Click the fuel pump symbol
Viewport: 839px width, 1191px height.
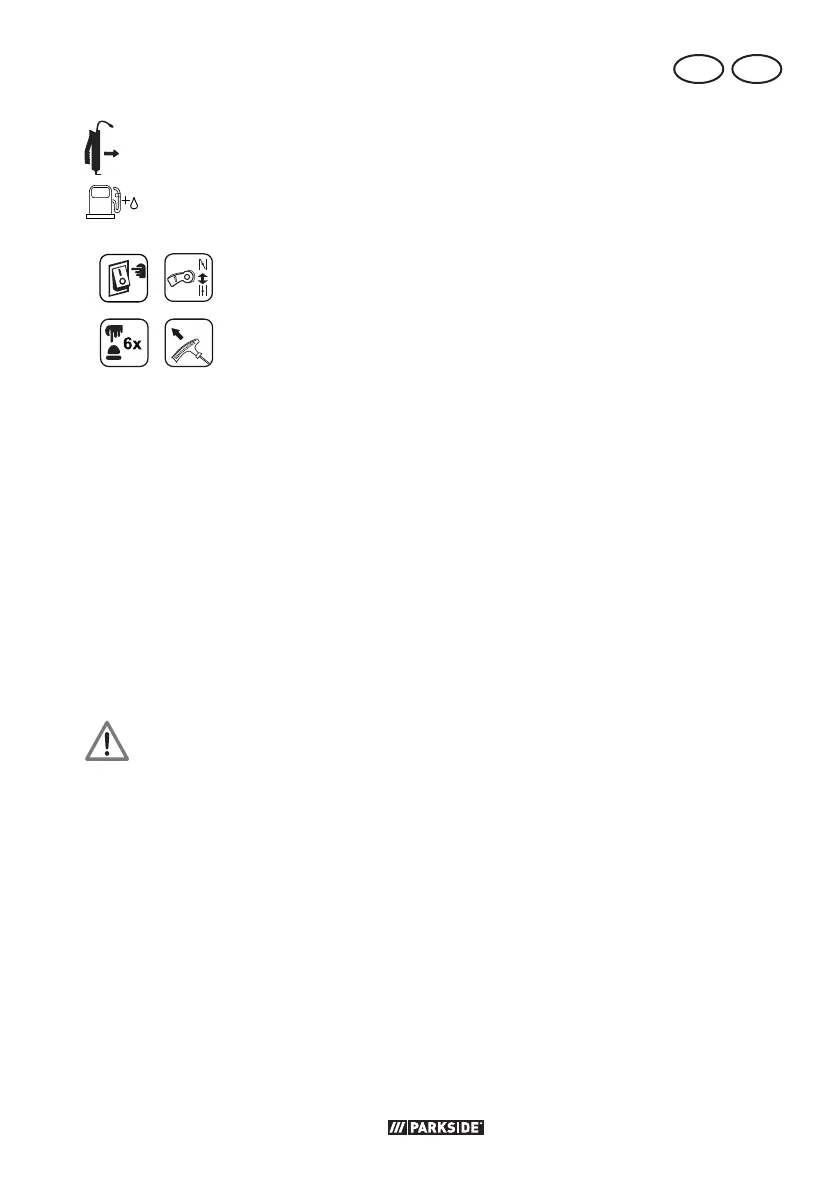pyautogui.click(x=103, y=202)
